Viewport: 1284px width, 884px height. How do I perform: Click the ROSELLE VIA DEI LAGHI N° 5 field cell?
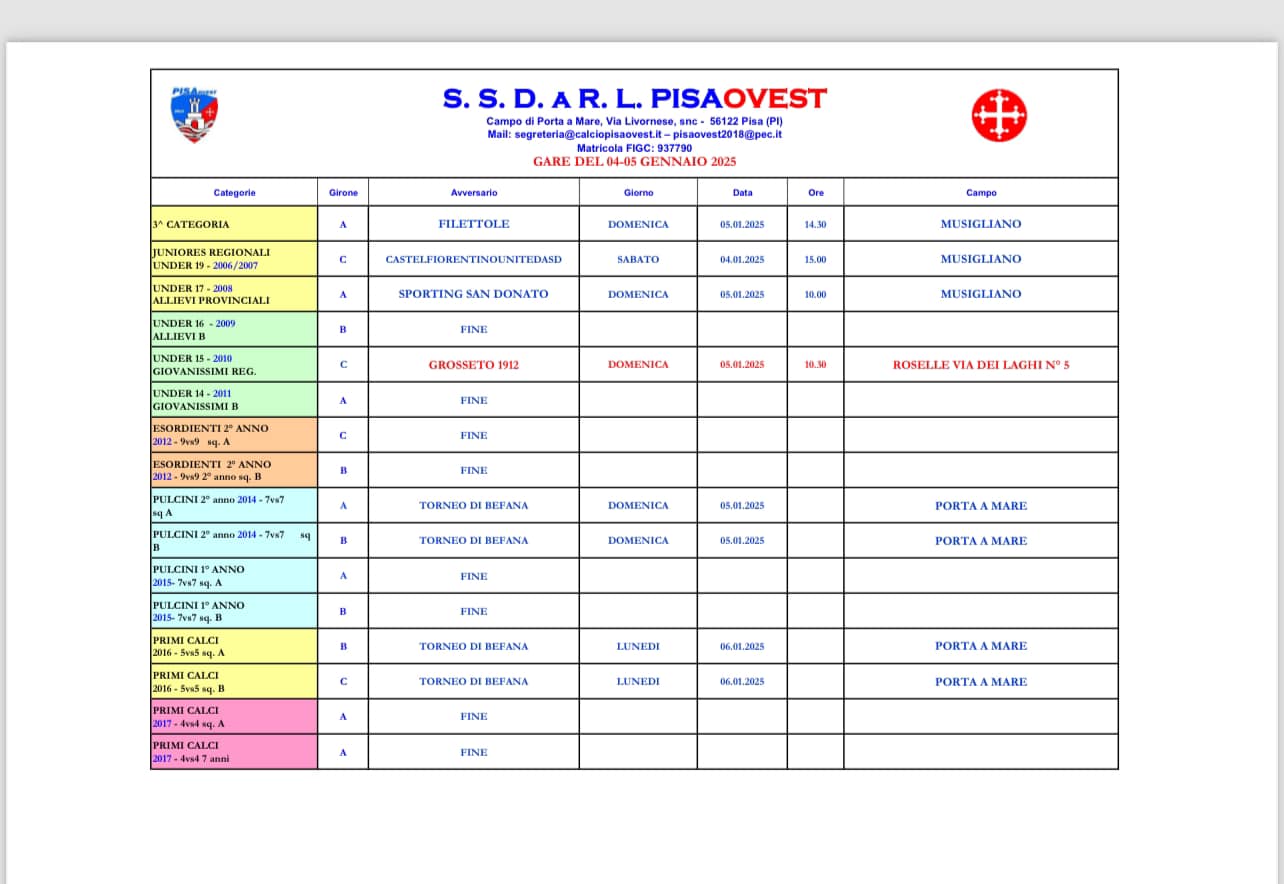[x=981, y=365]
